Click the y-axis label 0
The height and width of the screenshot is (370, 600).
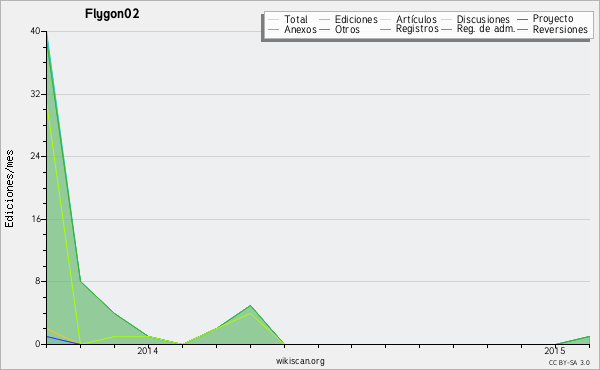point(38,344)
